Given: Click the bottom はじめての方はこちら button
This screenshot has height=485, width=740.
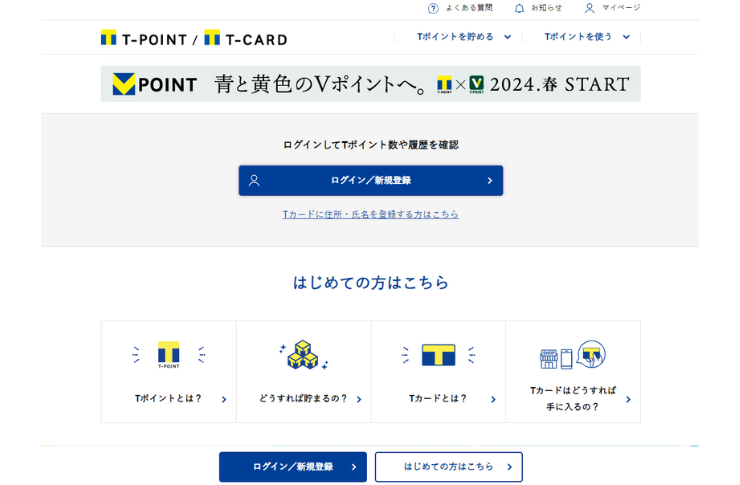Looking at the screenshot, I should 448,466.
